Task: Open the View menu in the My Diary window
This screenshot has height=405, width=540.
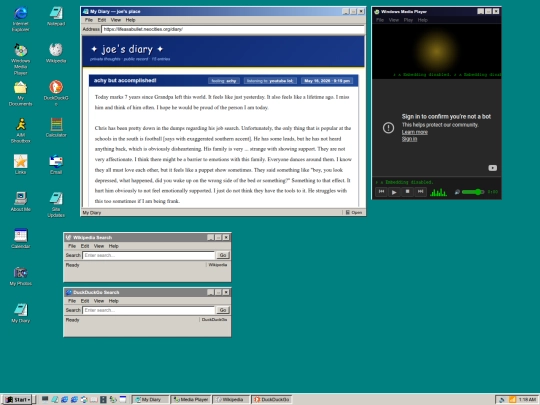Action: [116, 20]
